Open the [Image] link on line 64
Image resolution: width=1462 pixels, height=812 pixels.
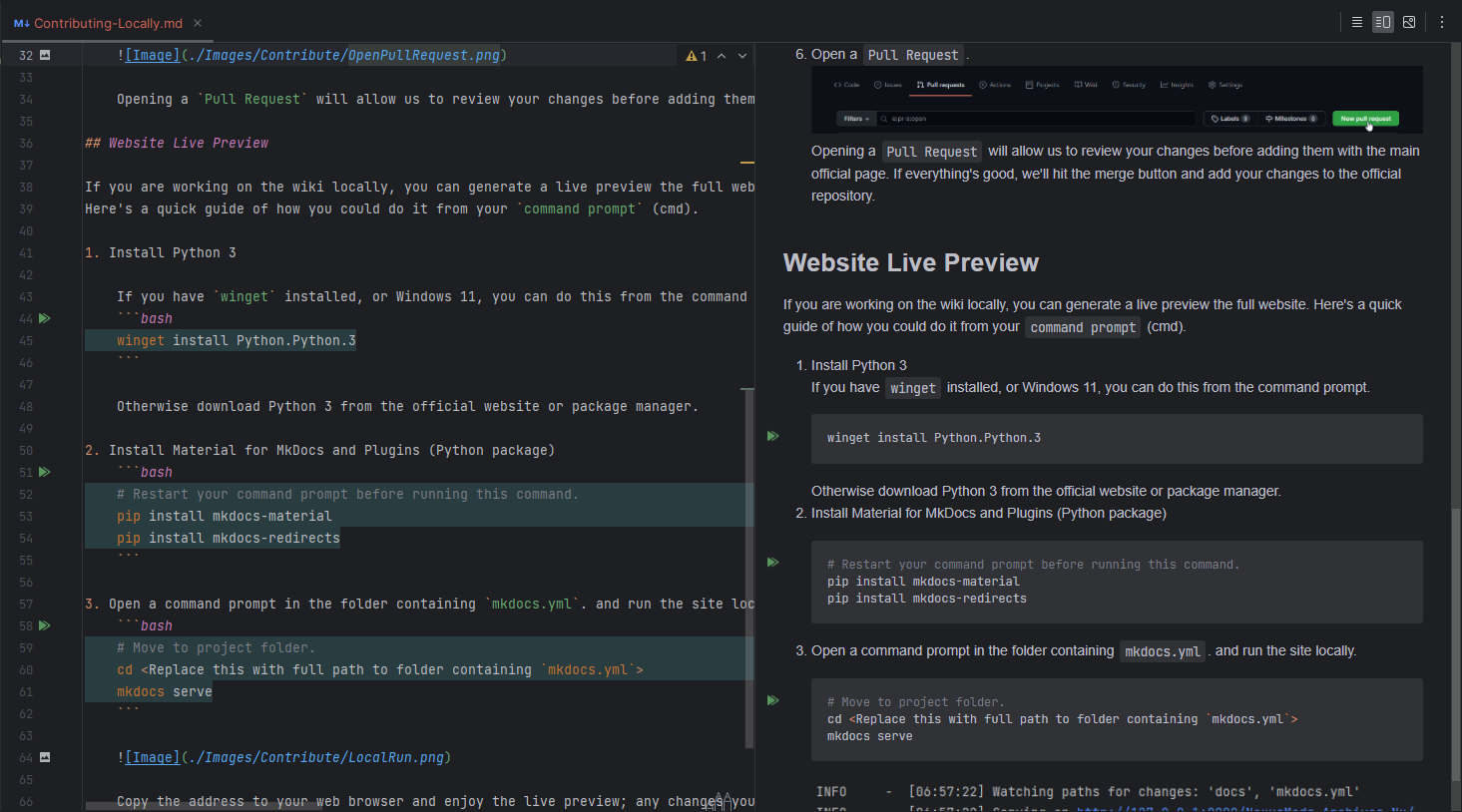tap(153, 757)
